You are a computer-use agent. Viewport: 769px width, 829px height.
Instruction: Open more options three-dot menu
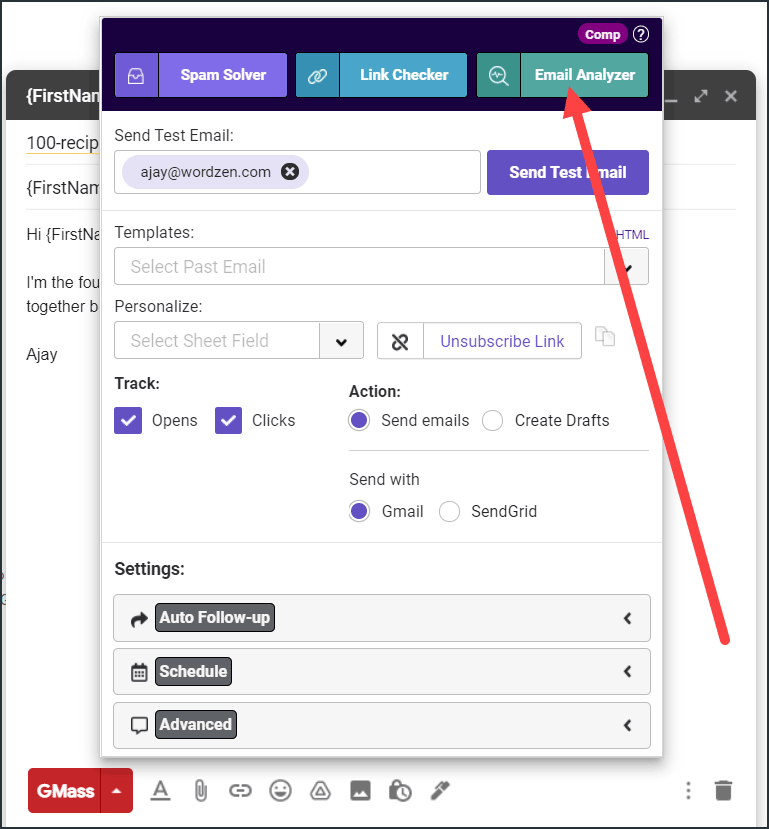tap(688, 790)
